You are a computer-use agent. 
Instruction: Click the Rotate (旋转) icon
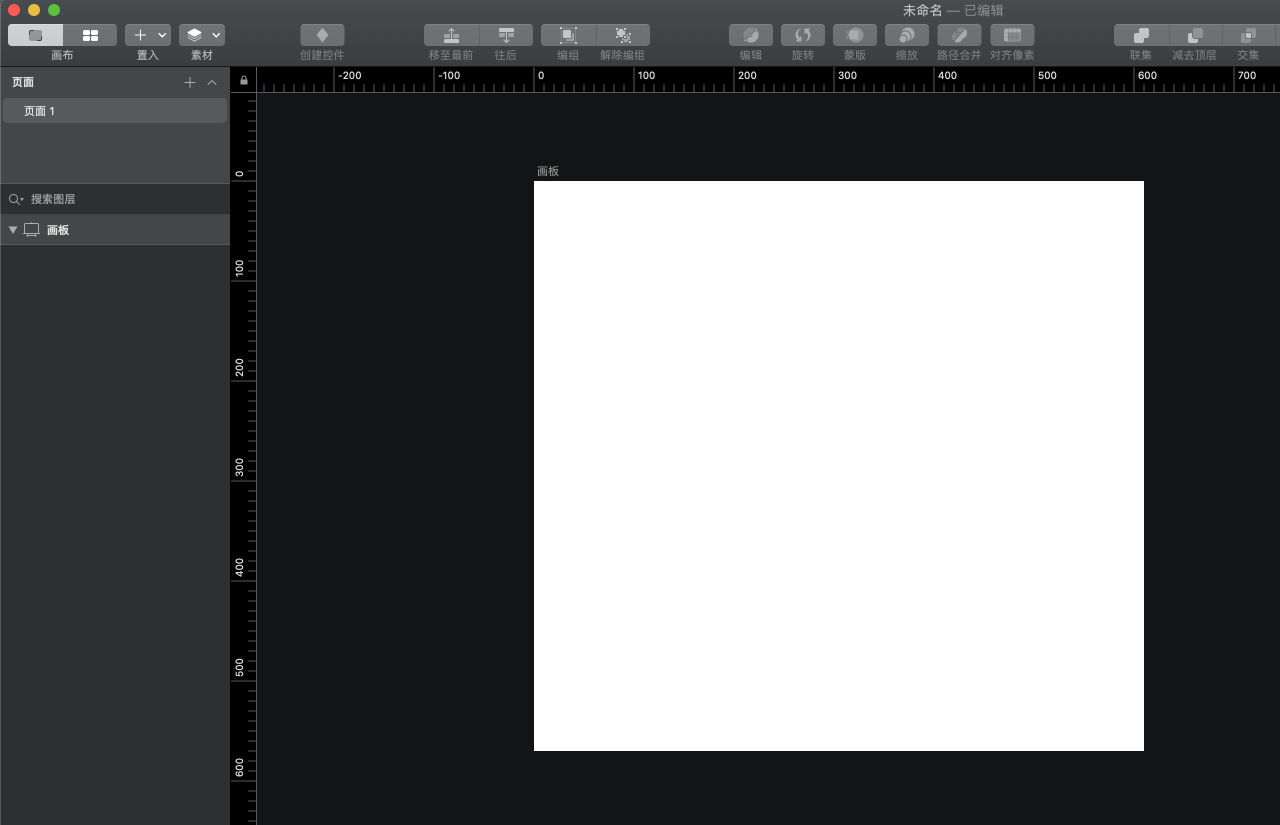click(x=803, y=35)
